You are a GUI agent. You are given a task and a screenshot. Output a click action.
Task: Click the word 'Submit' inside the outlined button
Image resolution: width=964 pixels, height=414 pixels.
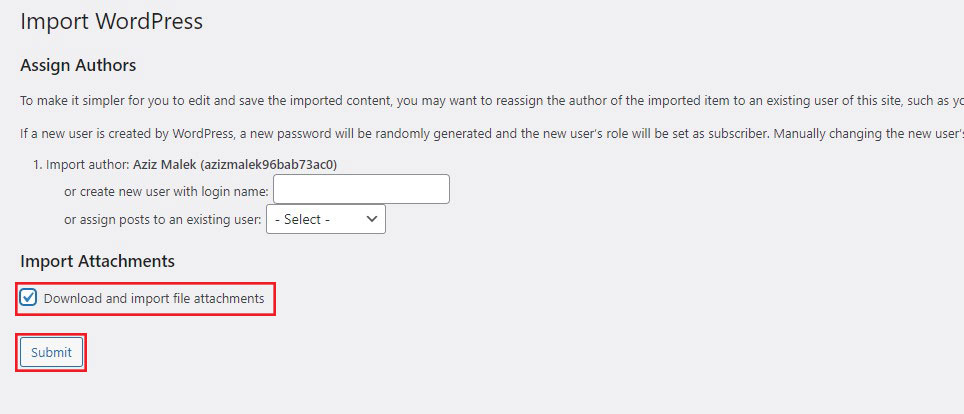(52, 352)
